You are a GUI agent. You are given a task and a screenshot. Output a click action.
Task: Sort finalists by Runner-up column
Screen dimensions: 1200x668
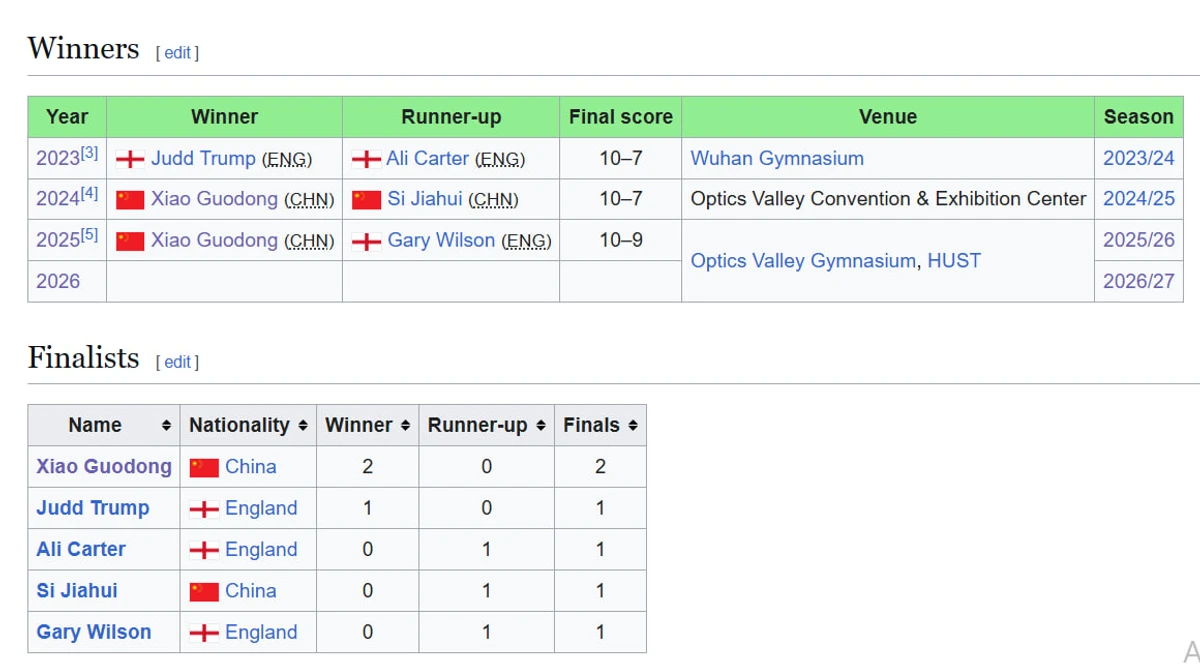[540, 425]
